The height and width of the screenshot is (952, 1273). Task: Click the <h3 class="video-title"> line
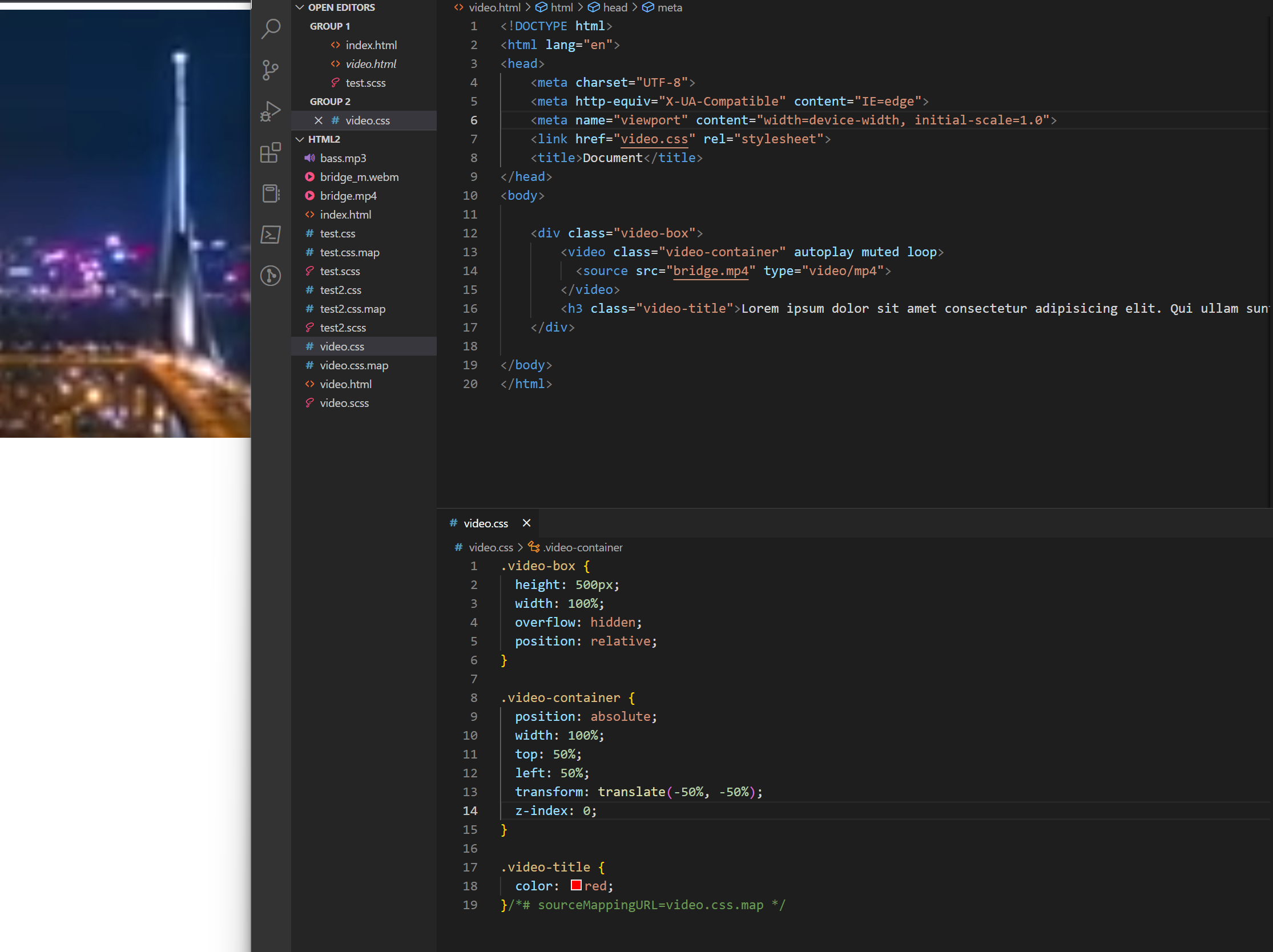[x=915, y=309]
